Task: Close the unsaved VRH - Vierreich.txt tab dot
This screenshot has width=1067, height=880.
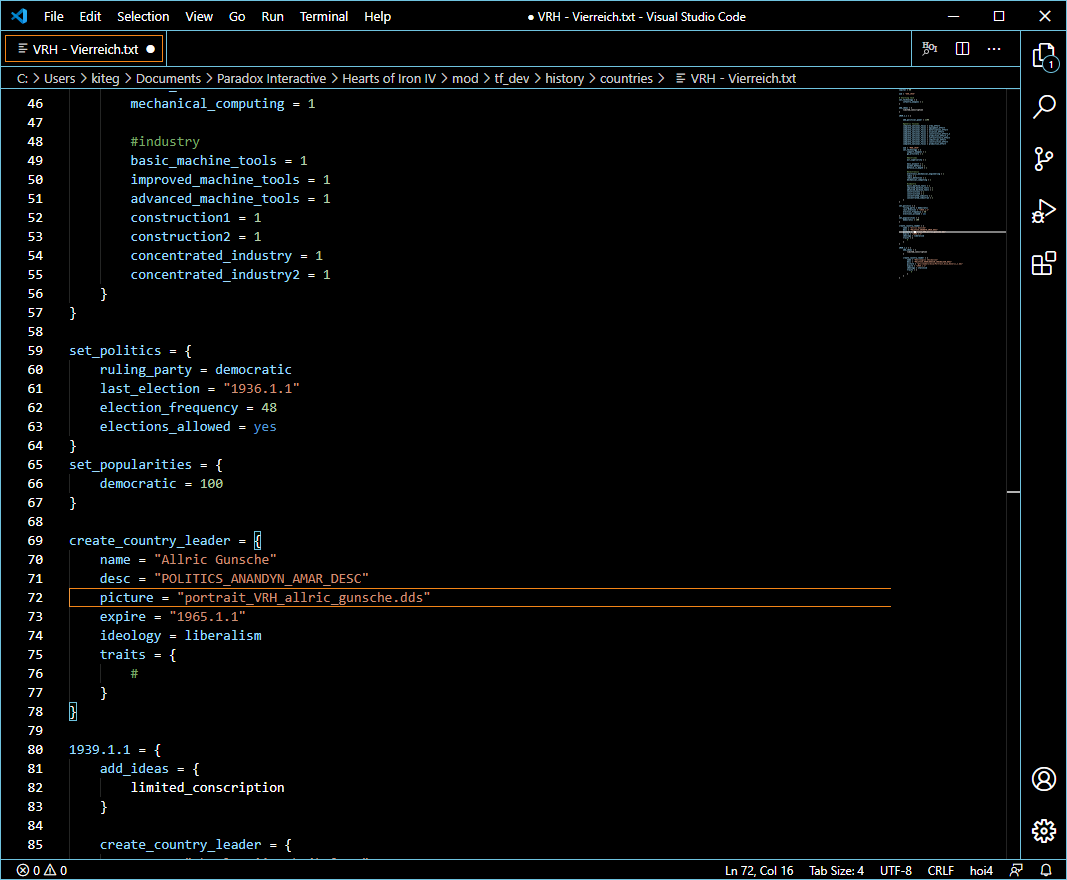Action: click(x=150, y=49)
